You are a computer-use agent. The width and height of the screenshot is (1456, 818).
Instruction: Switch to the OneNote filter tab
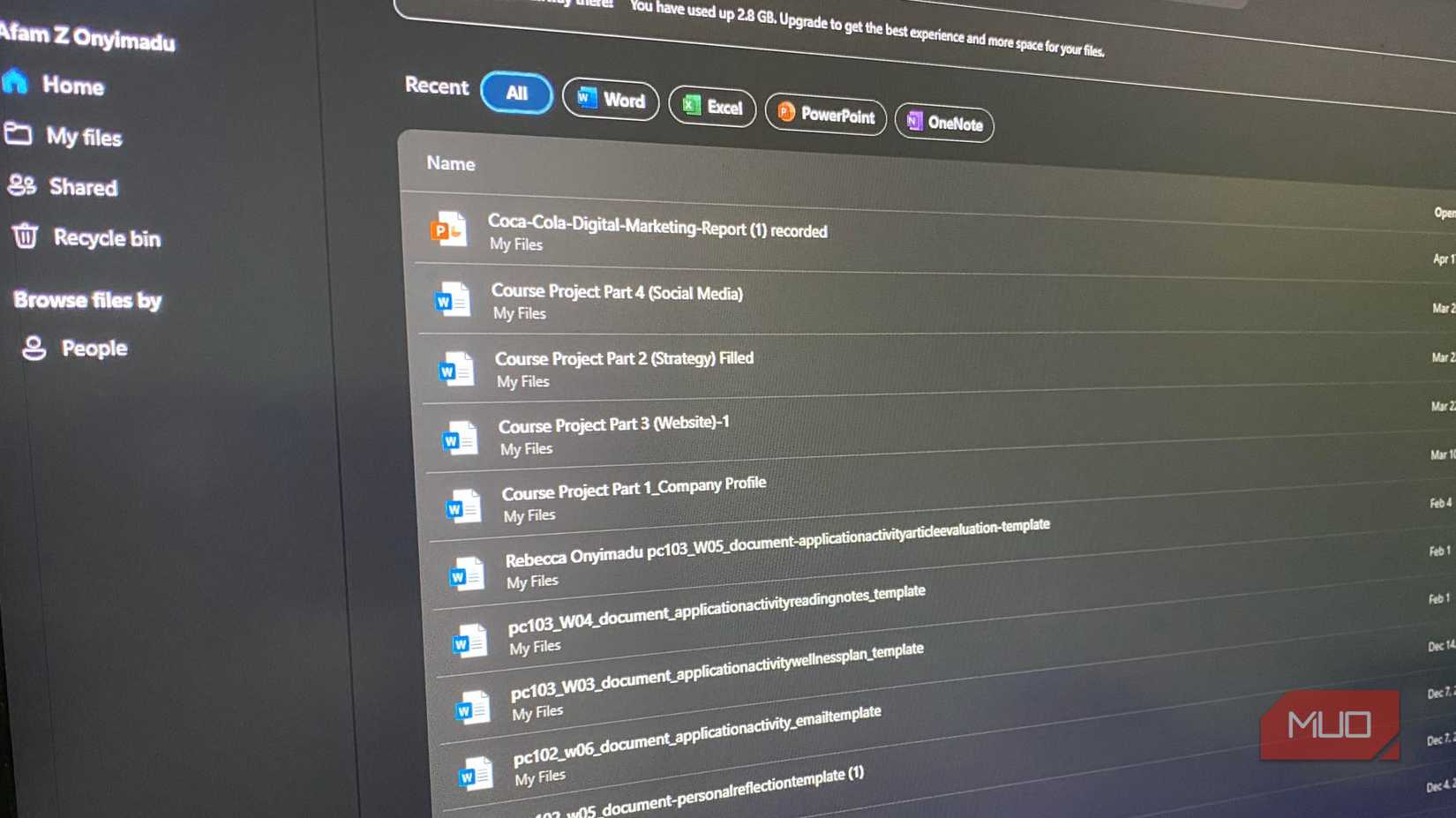[944, 122]
